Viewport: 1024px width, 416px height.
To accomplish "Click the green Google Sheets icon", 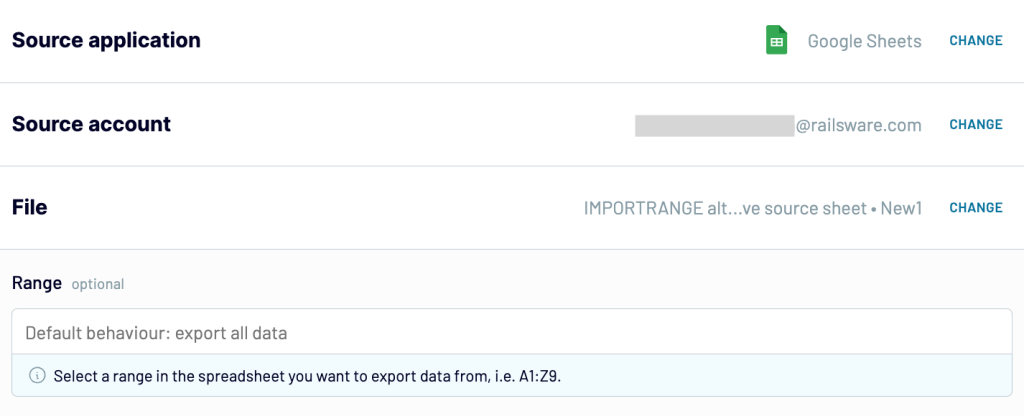I will (x=776, y=40).
